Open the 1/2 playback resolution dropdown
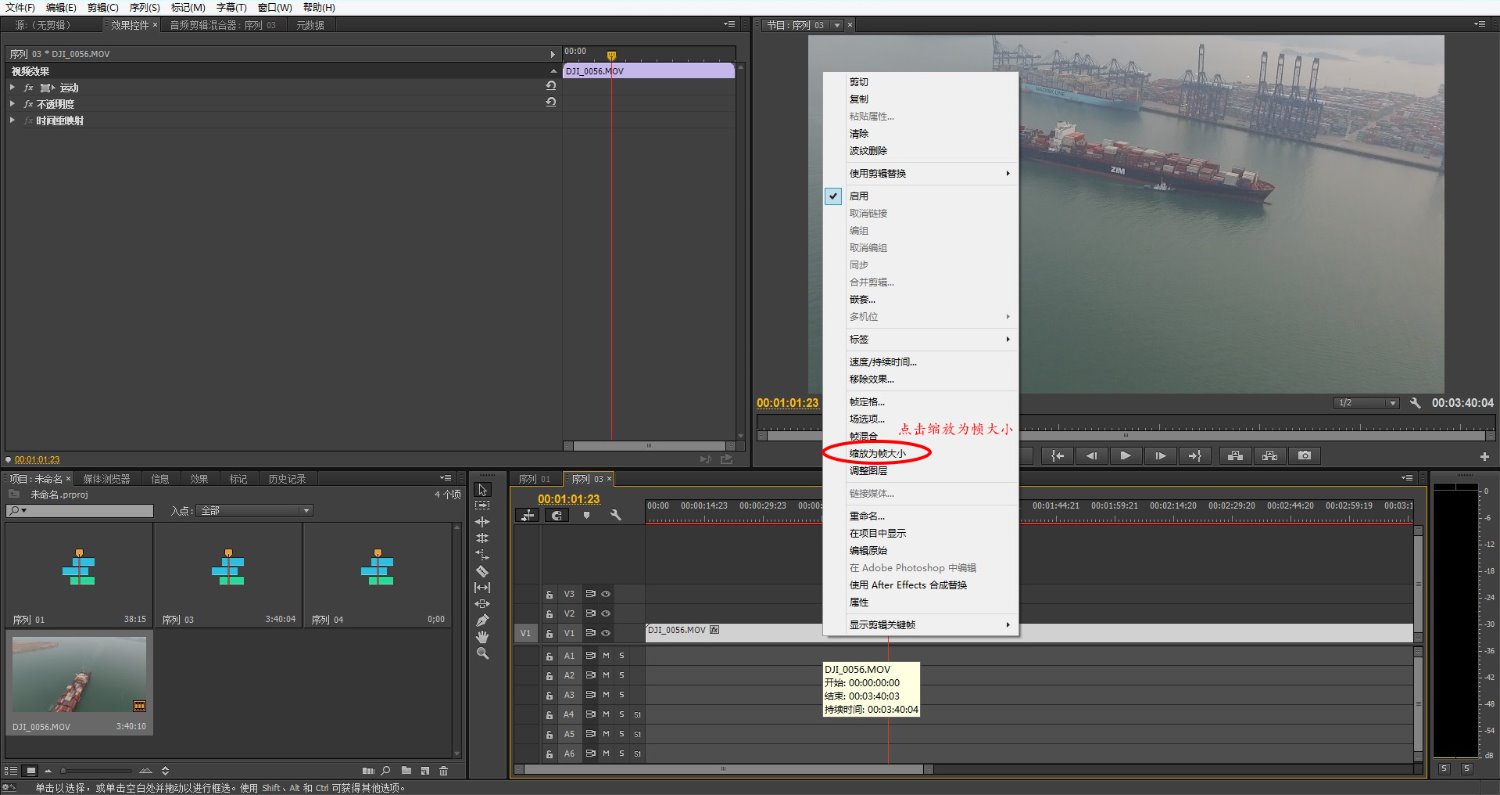Viewport: 1500px width, 795px height. (x=1366, y=403)
